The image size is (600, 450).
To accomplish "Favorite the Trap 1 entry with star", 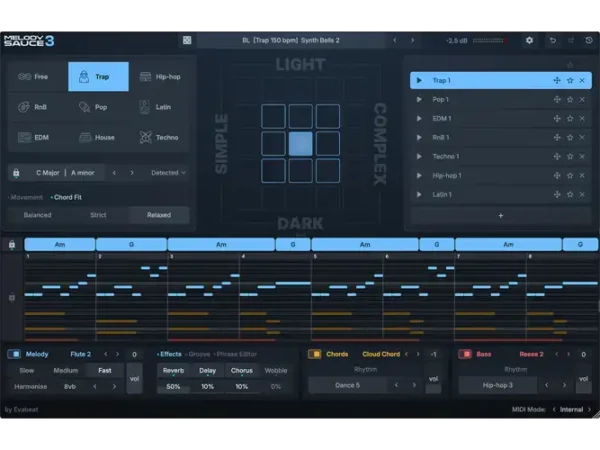I will tap(570, 80).
